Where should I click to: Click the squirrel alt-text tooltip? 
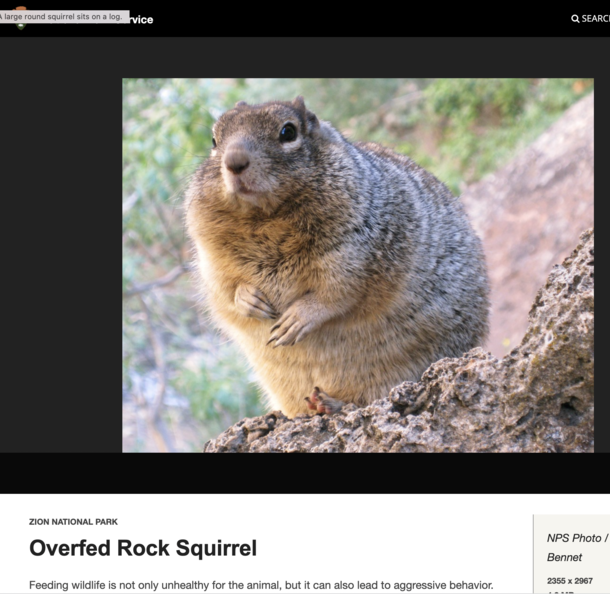coord(64,16)
